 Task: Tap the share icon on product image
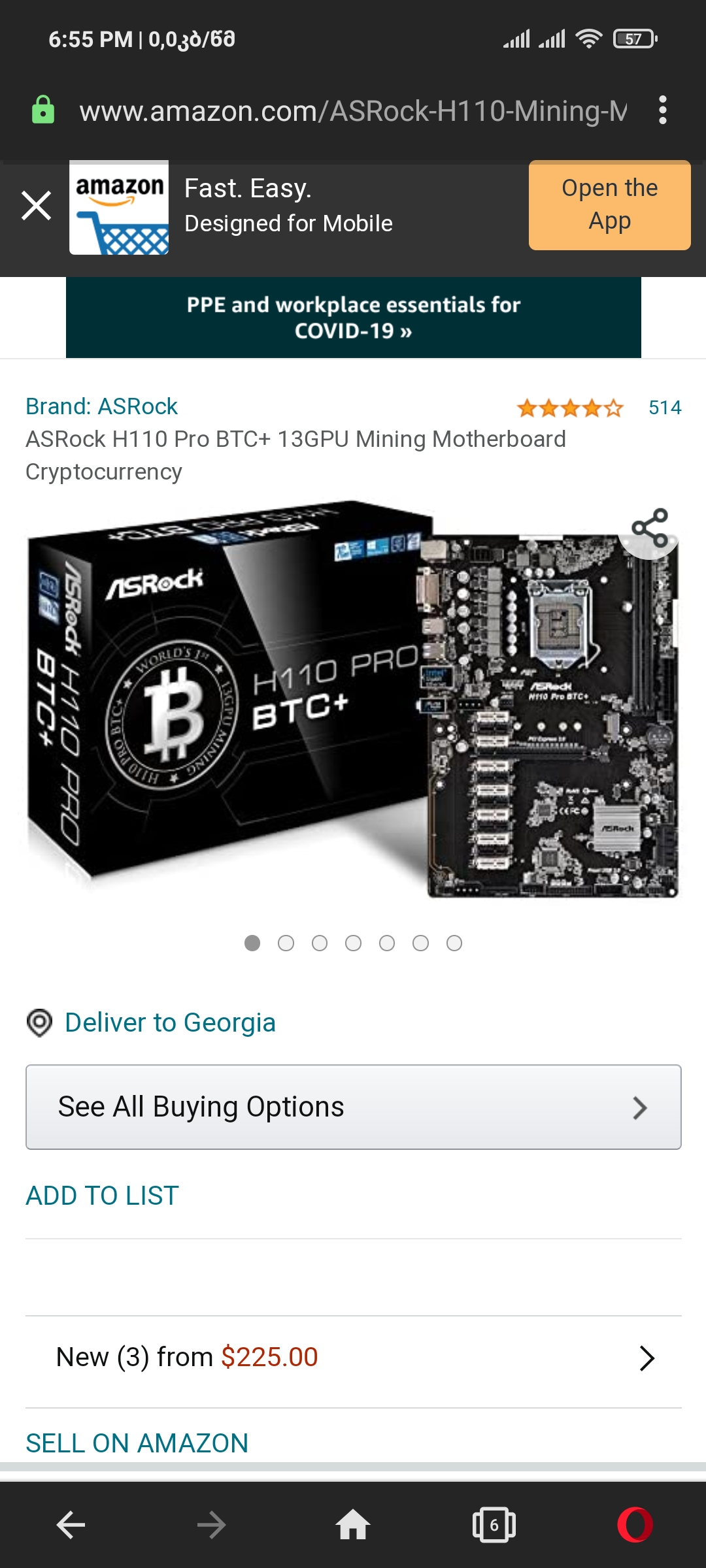coord(650,528)
